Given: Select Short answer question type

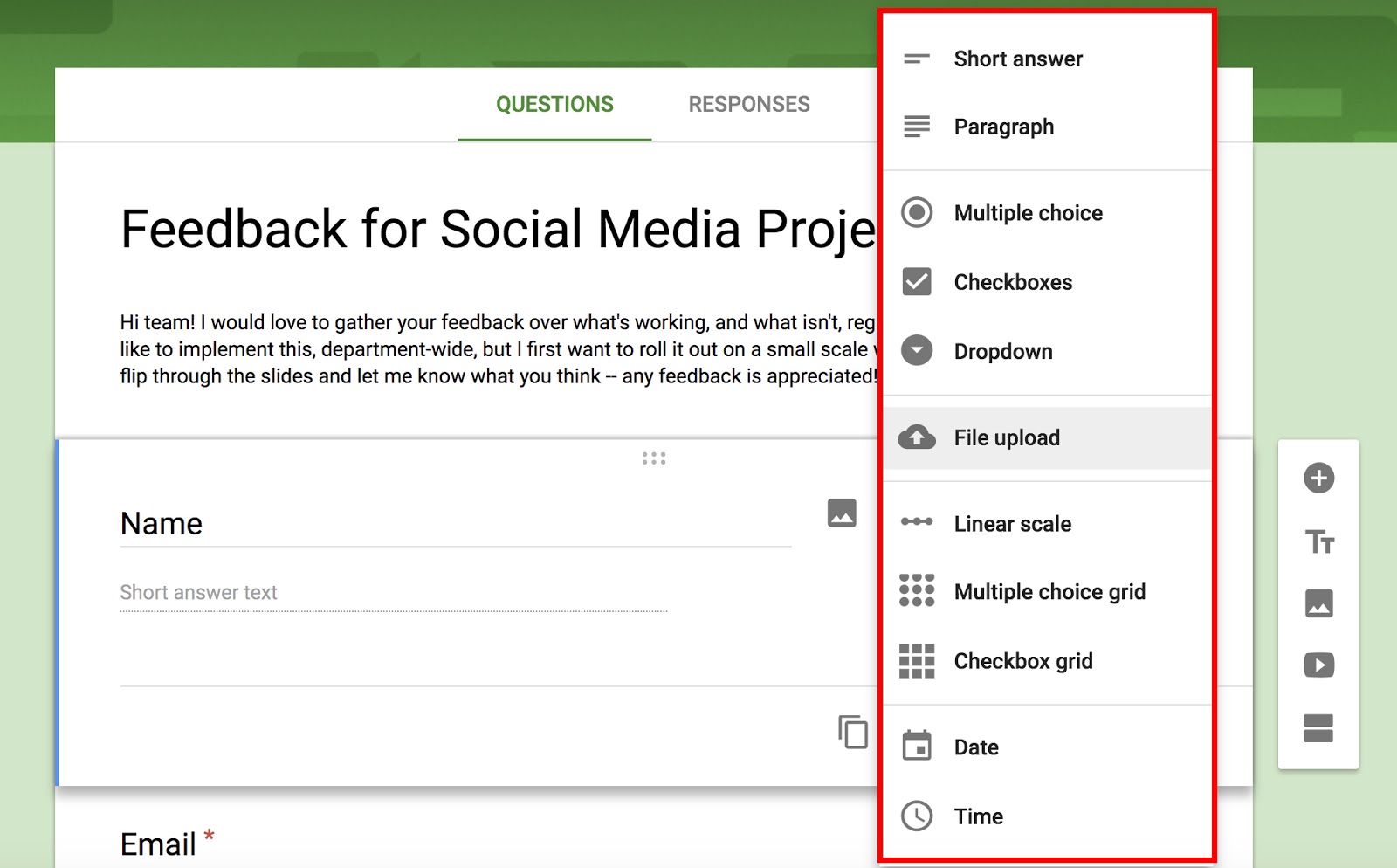Looking at the screenshot, I should (x=1018, y=59).
